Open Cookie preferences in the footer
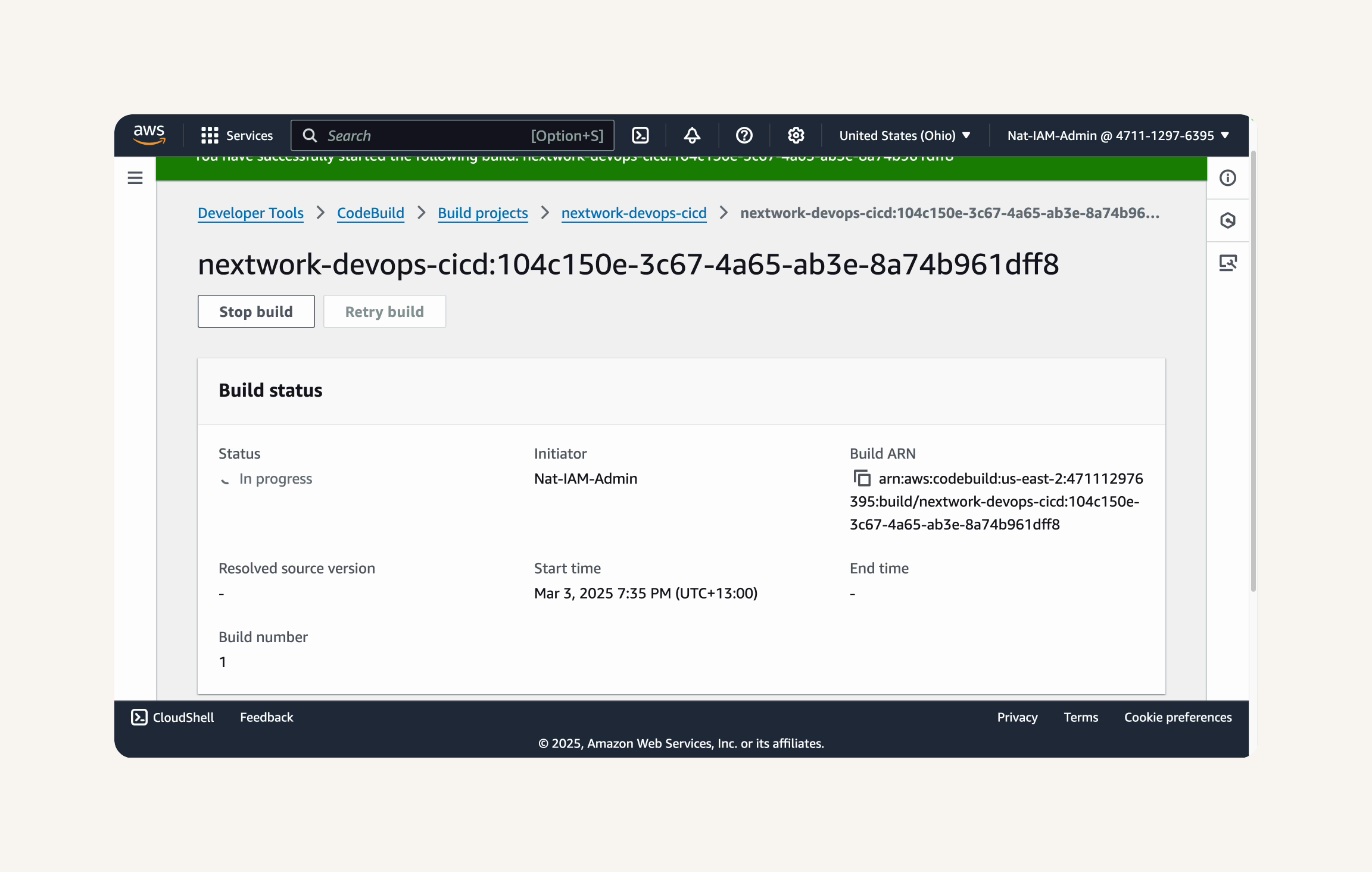The image size is (1372, 872). [x=1178, y=717]
